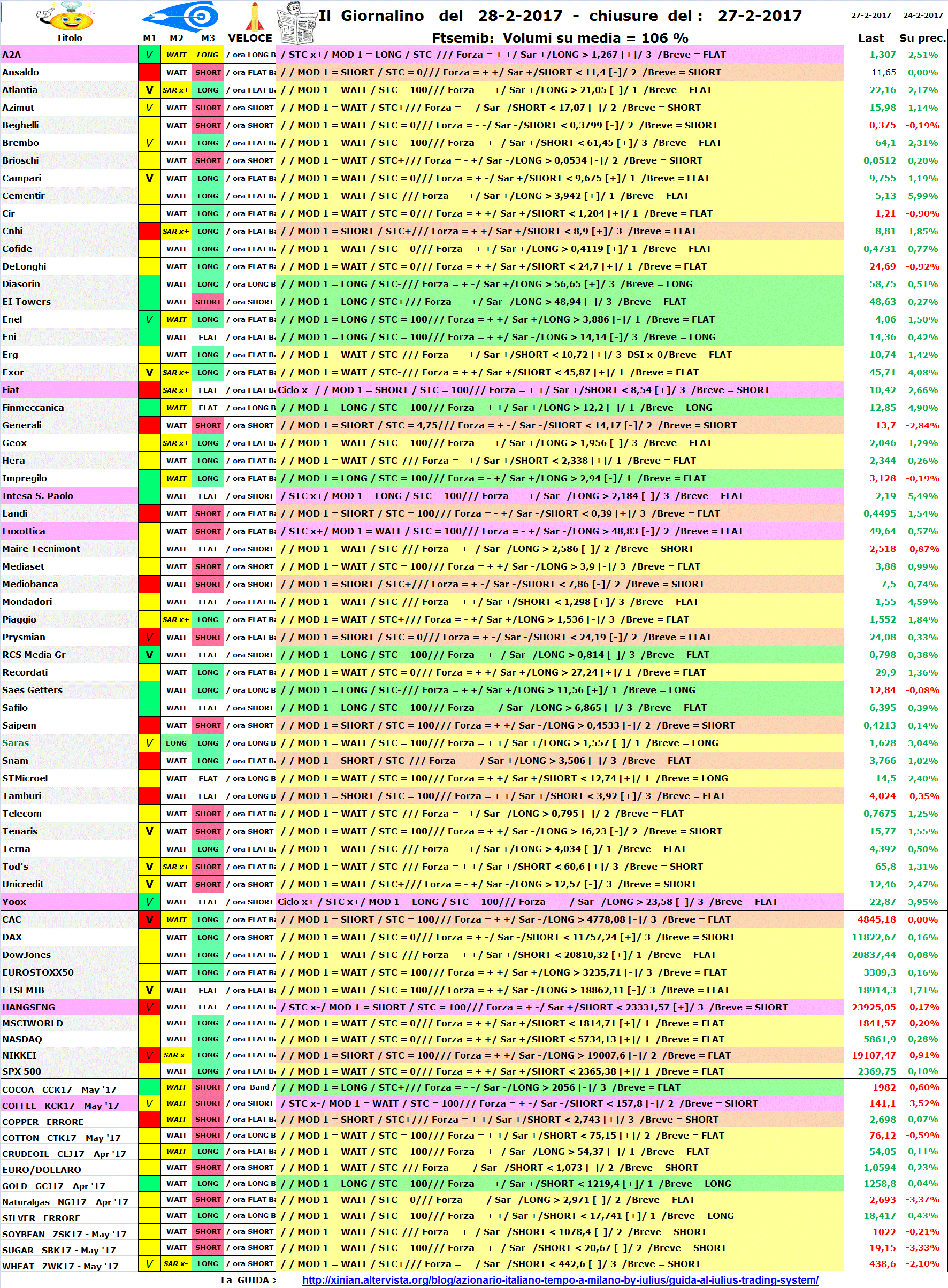
Task: Select the 'RCS Media Gr' stock name
Action: pyautogui.click(x=34, y=655)
